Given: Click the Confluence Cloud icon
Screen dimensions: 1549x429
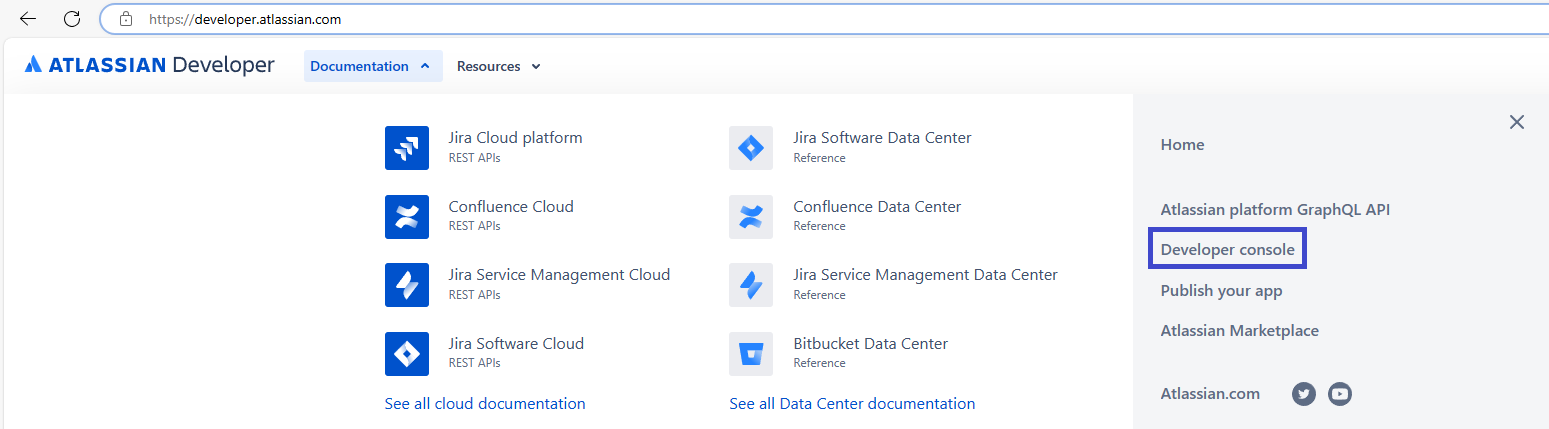Looking at the screenshot, I should (406, 217).
